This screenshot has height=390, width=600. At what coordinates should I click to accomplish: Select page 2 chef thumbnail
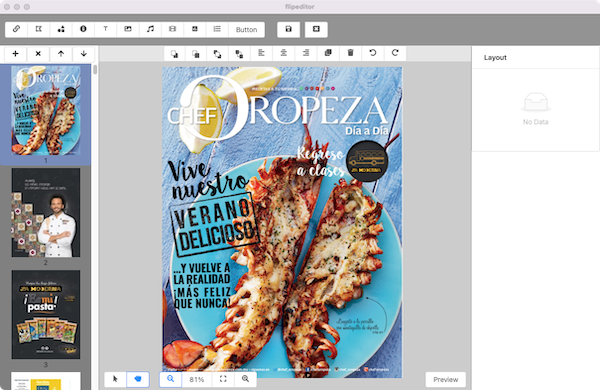coord(46,212)
